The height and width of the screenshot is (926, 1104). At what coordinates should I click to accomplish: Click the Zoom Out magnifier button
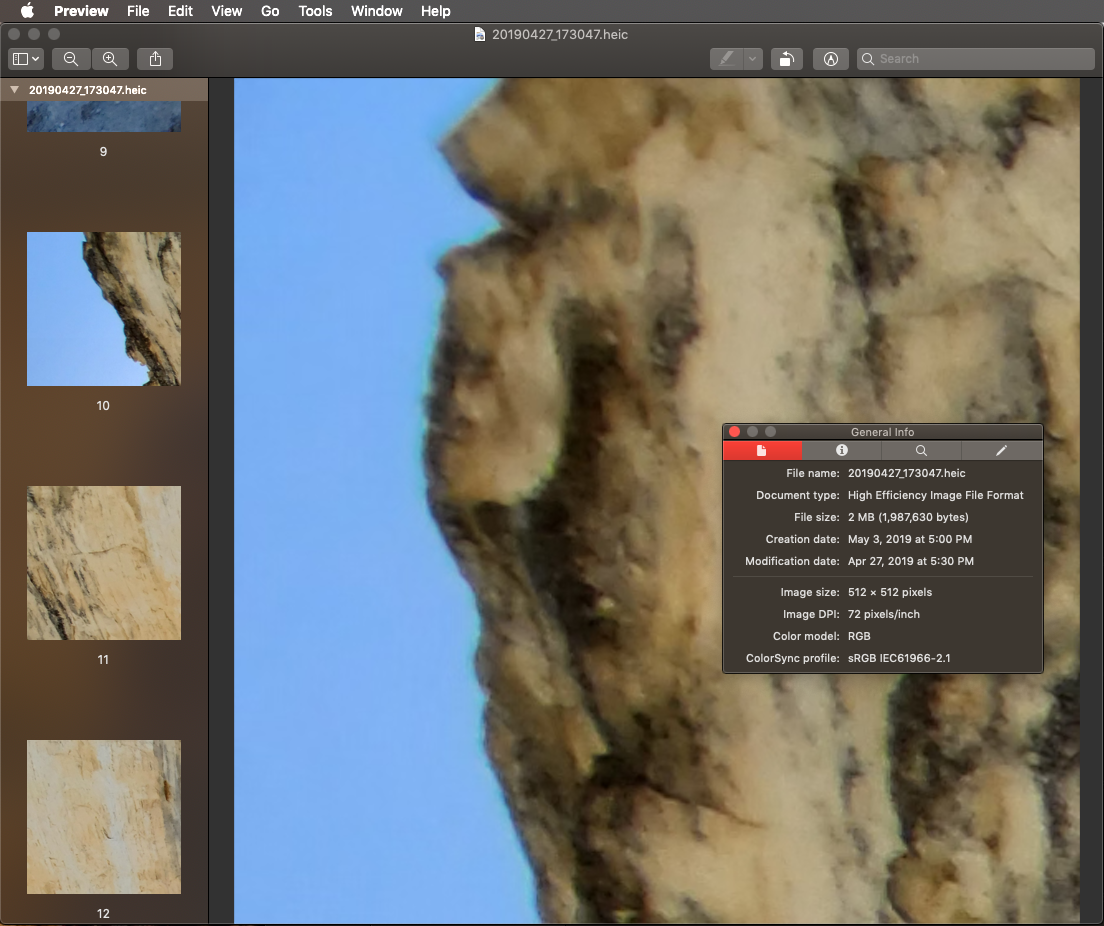tap(71, 59)
